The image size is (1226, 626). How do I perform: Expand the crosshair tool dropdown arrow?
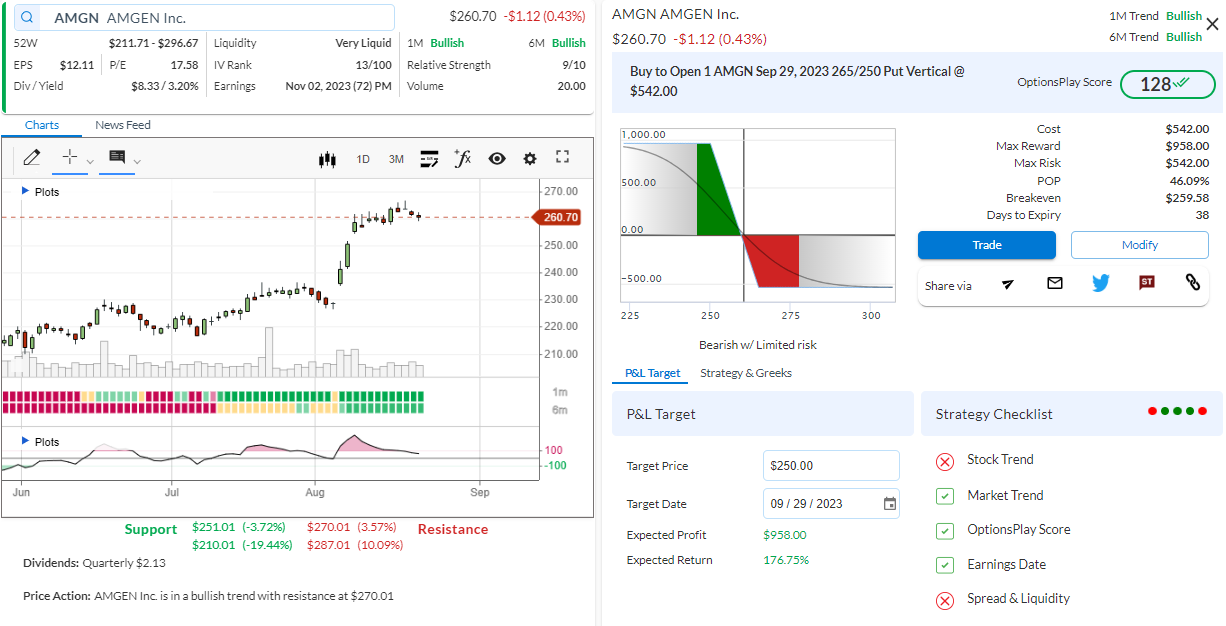[x=90, y=161]
